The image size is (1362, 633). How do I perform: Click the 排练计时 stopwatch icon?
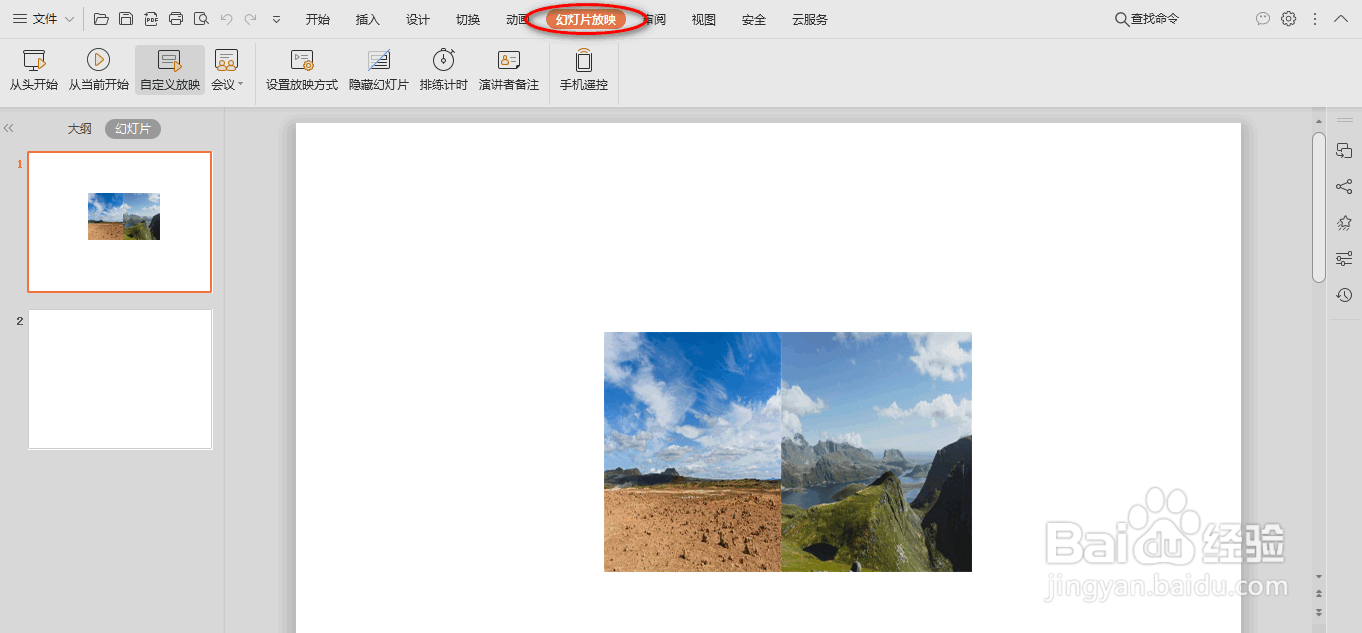click(444, 60)
